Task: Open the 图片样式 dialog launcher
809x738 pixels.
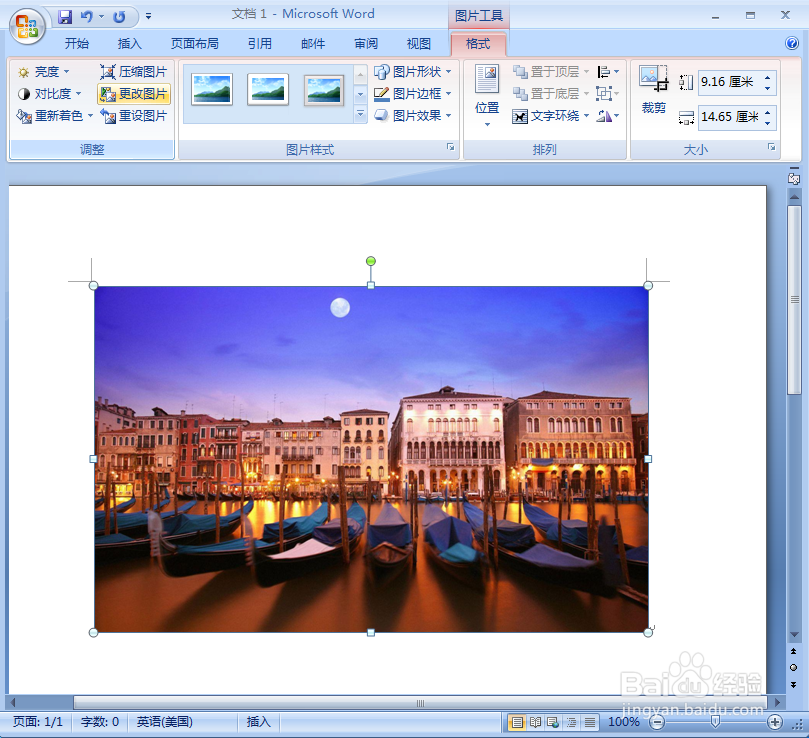Action: click(x=450, y=146)
